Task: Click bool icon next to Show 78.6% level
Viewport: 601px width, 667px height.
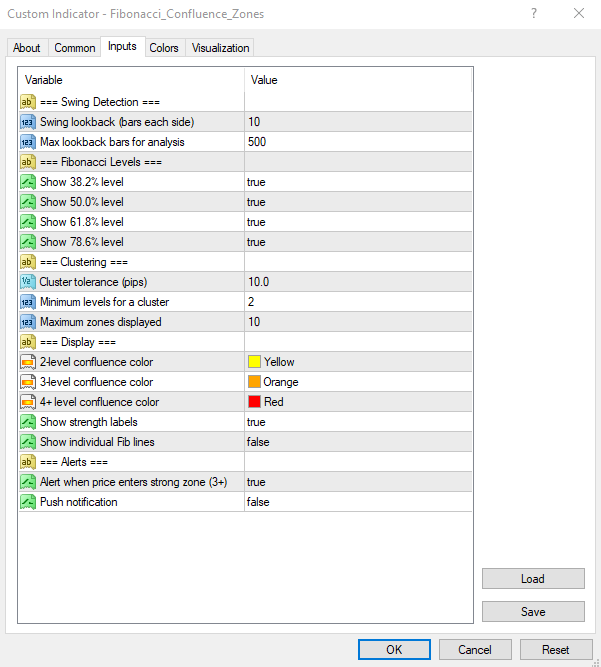Action: coord(28,242)
